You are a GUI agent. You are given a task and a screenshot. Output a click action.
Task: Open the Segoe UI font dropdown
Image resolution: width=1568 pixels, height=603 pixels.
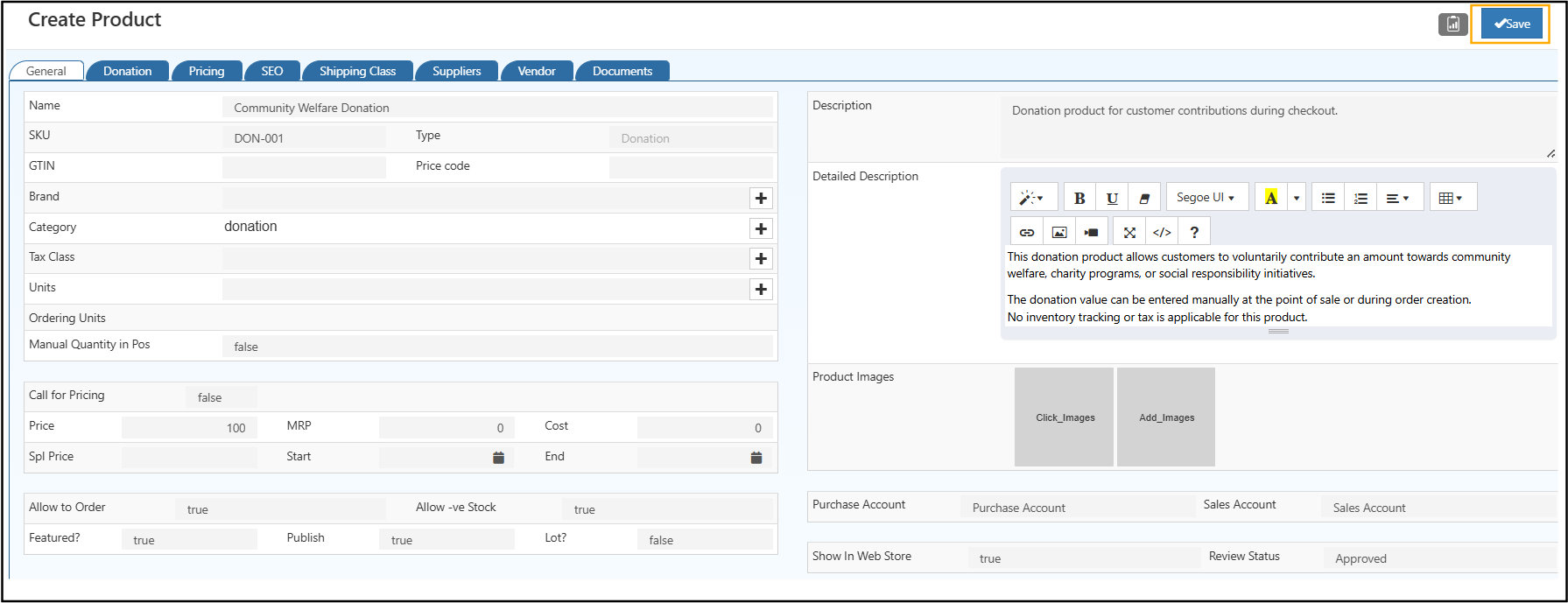click(1206, 198)
